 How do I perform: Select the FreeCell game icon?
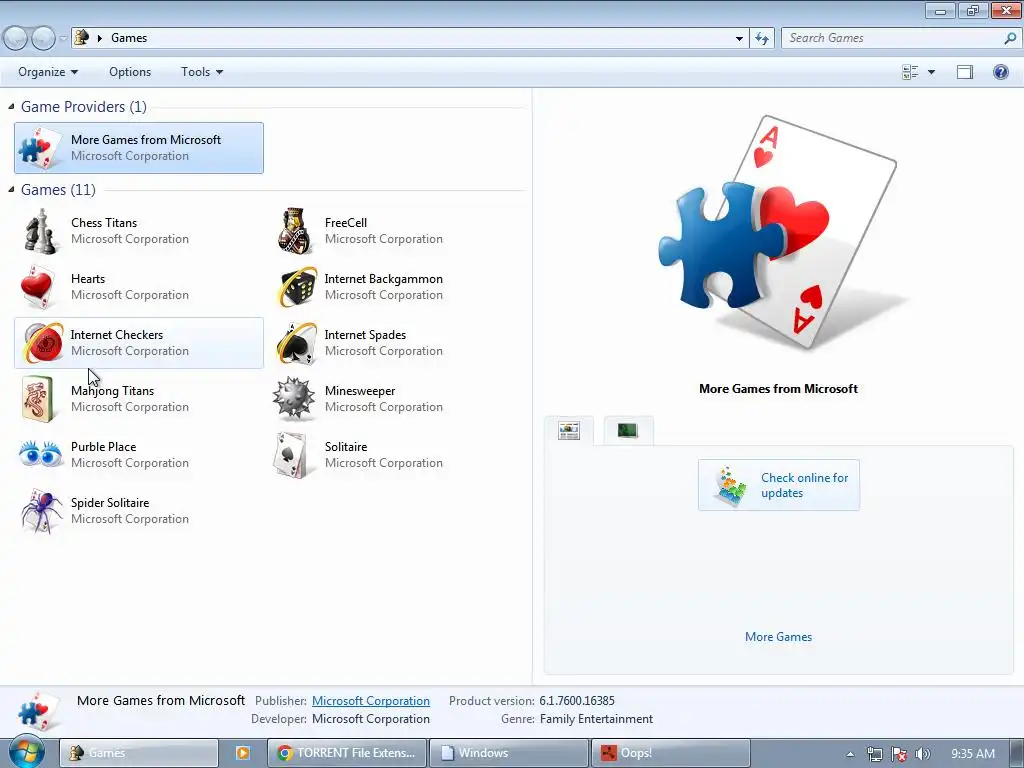click(295, 231)
